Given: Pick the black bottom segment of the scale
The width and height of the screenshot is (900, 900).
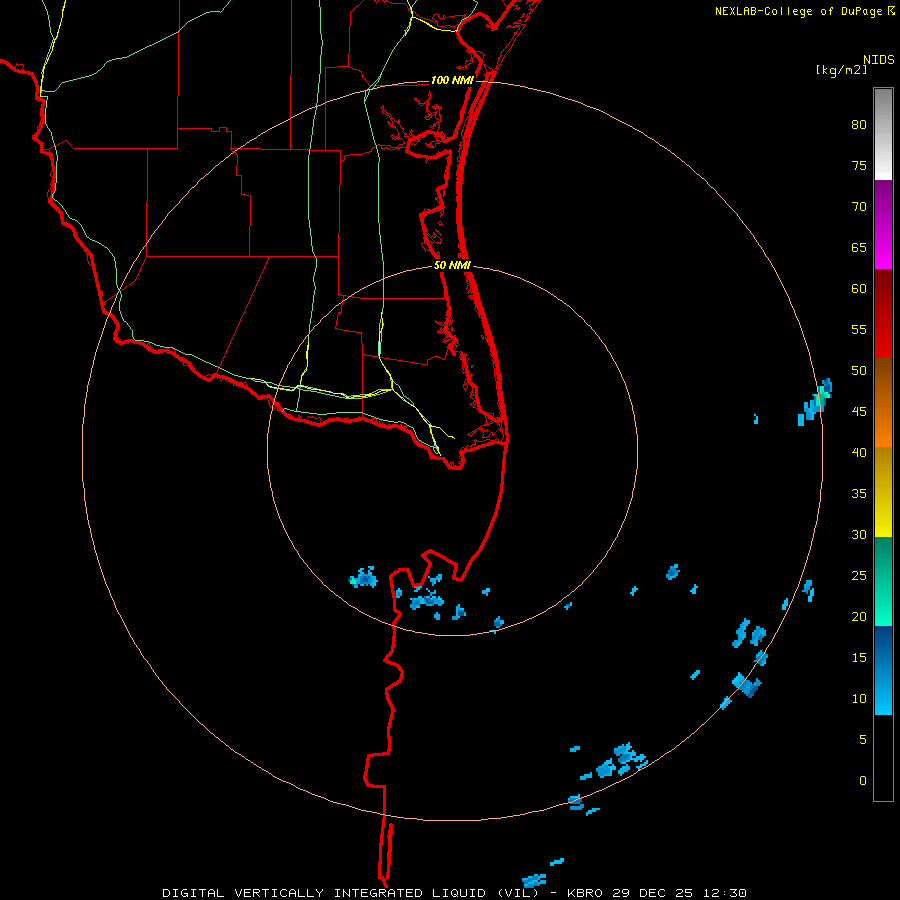Looking at the screenshot, I should coord(883,758).
